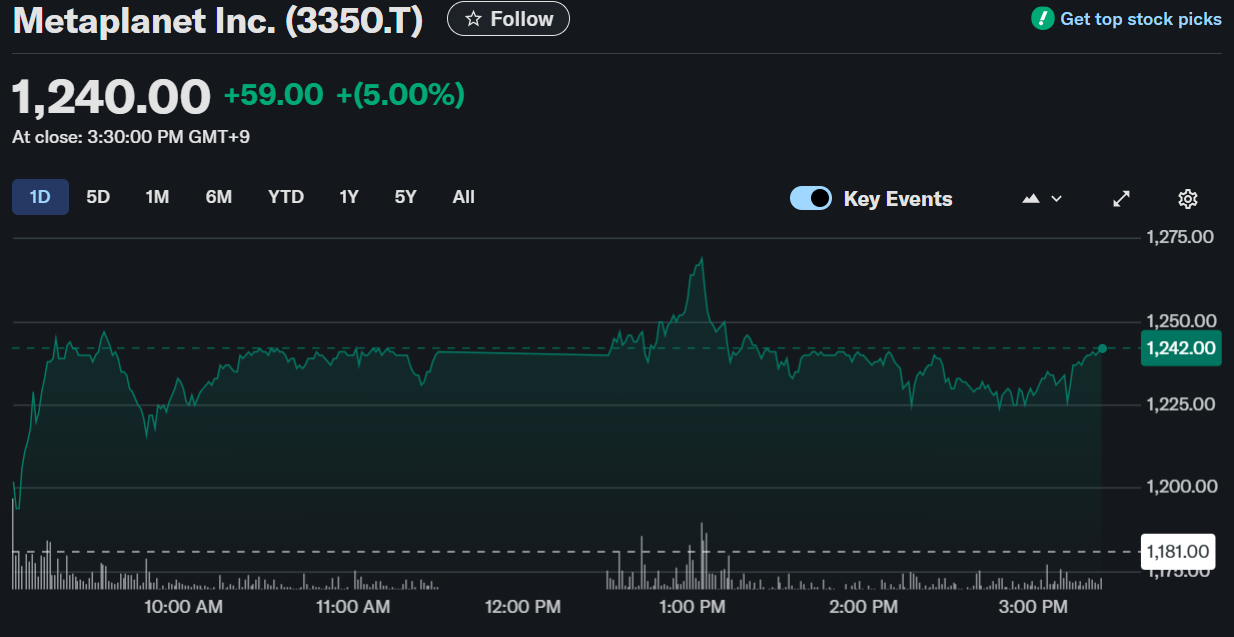
Task: Click the 3:00 PM time axis label
Action: tap(1034, 607)
